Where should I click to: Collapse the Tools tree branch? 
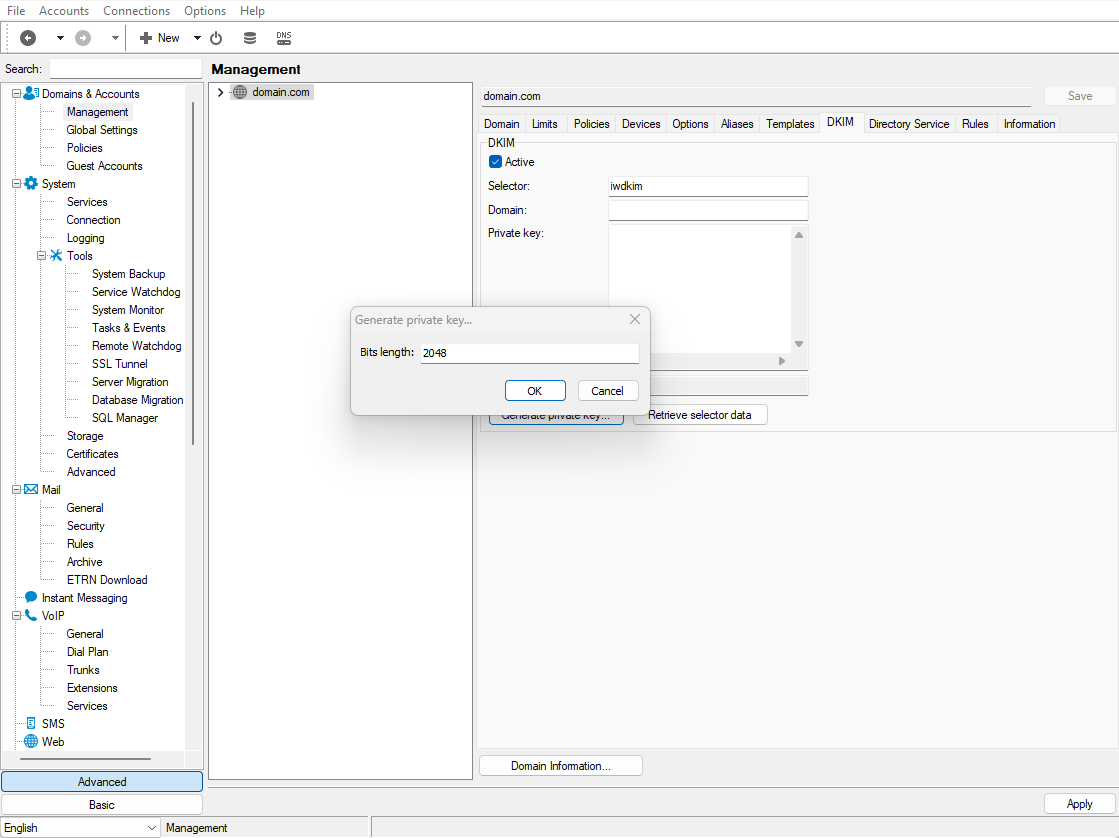pos(42,256)
